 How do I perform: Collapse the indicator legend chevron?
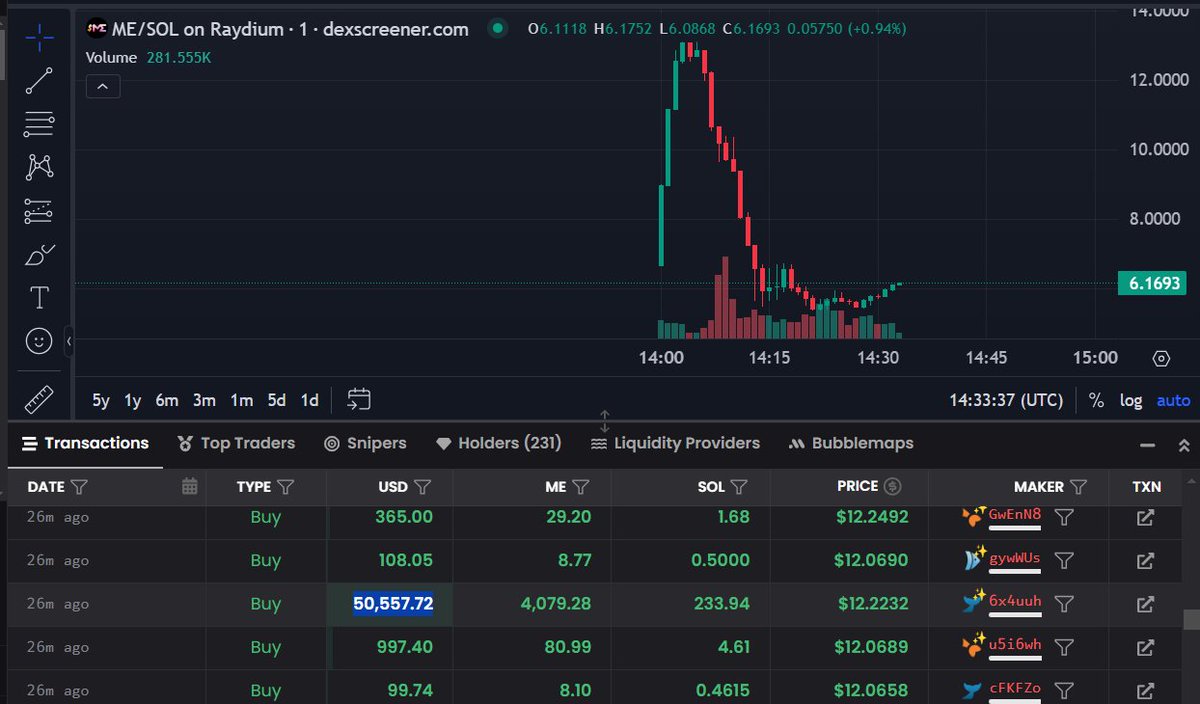(103, 87)
